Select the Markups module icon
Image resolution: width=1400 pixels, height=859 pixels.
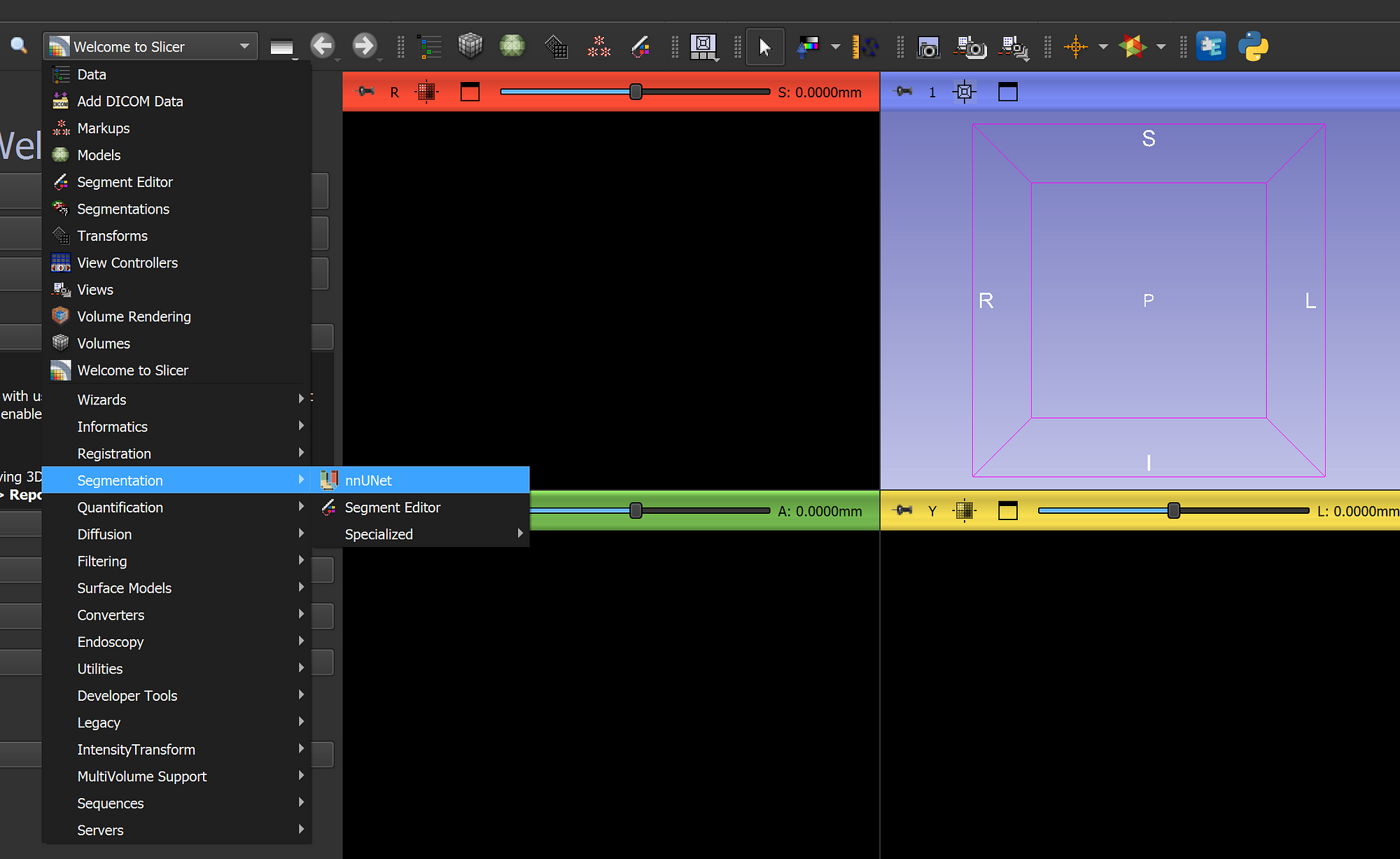click(x=60, y=128)
